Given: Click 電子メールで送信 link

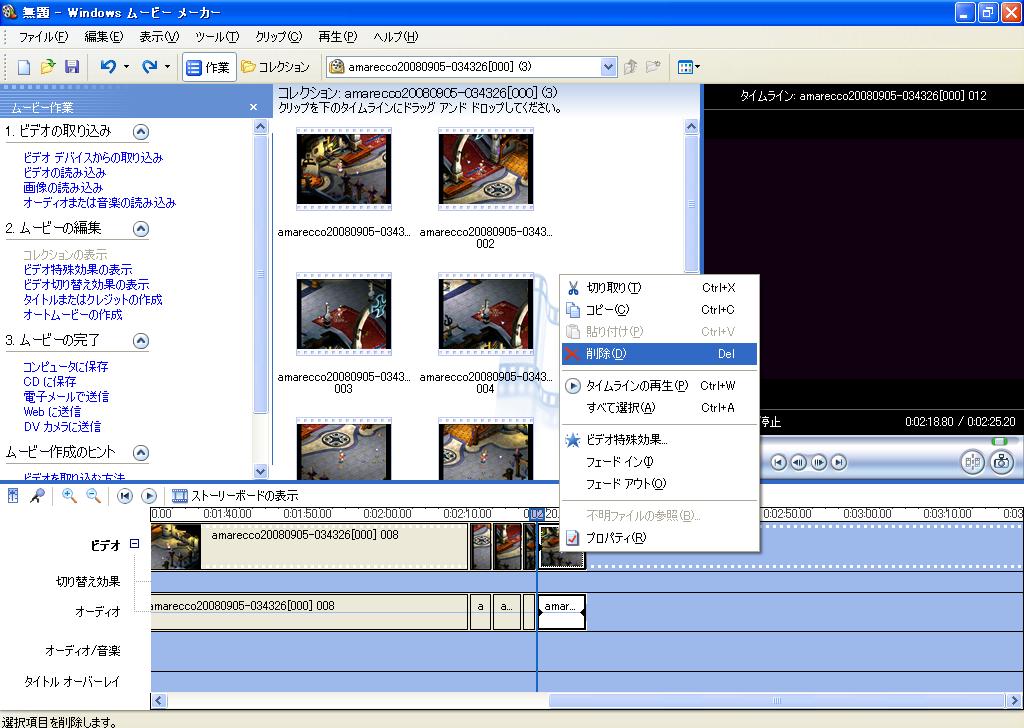Looking at the screenshot, I should [x=66, y=396].
